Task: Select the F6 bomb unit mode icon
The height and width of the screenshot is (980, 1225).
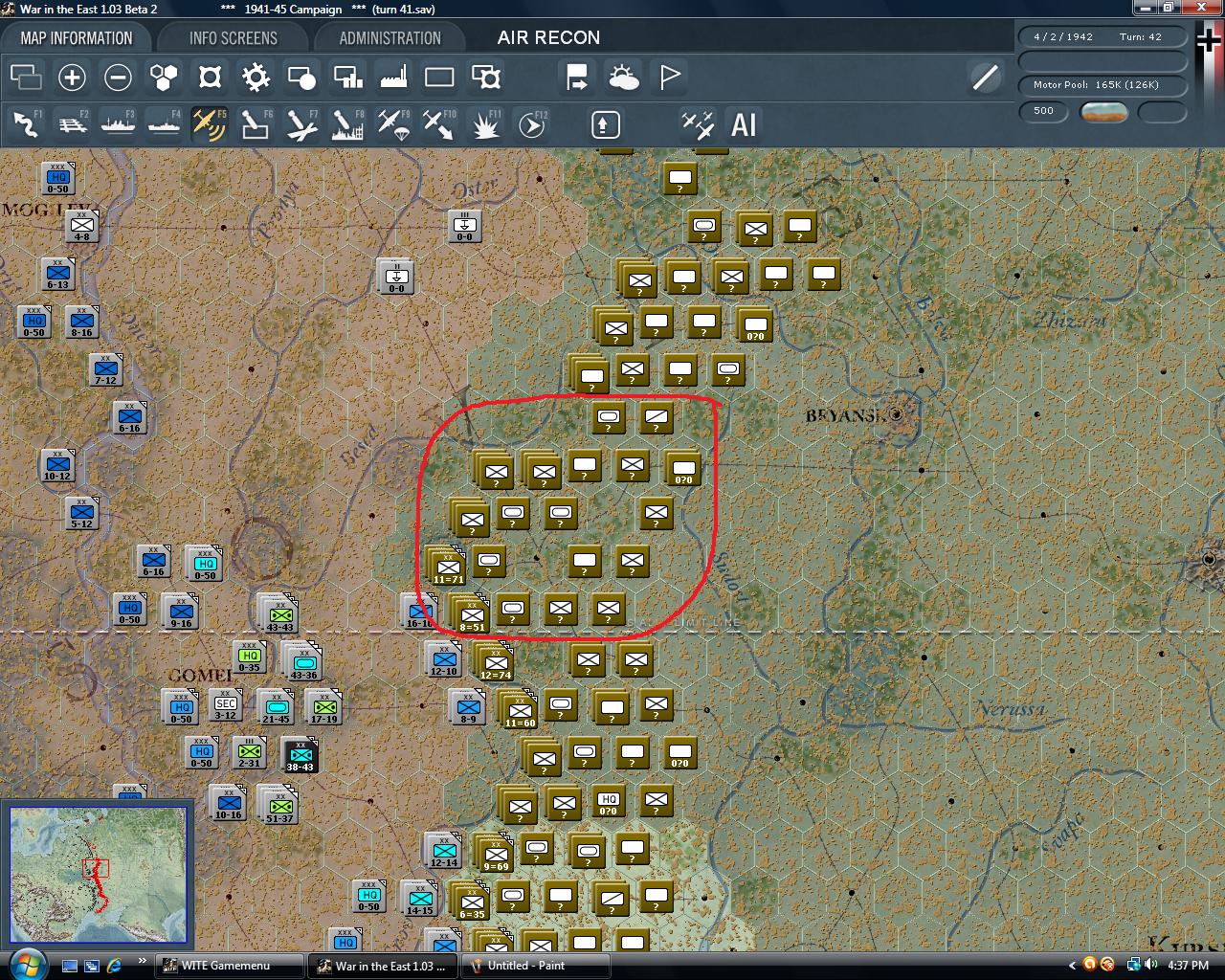Action: coord(256,124)
